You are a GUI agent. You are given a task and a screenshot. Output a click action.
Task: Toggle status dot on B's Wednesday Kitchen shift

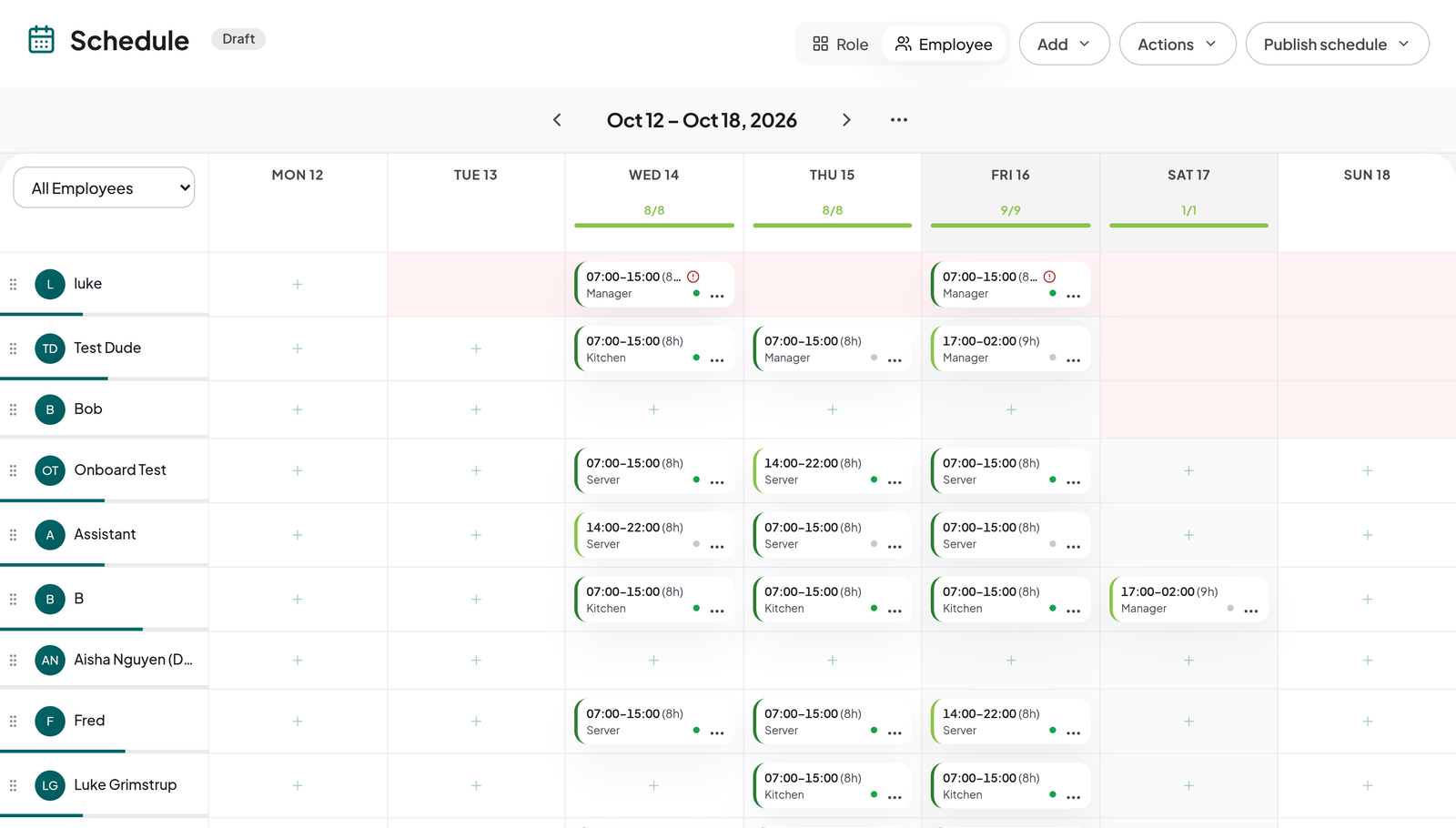point(696,608)
